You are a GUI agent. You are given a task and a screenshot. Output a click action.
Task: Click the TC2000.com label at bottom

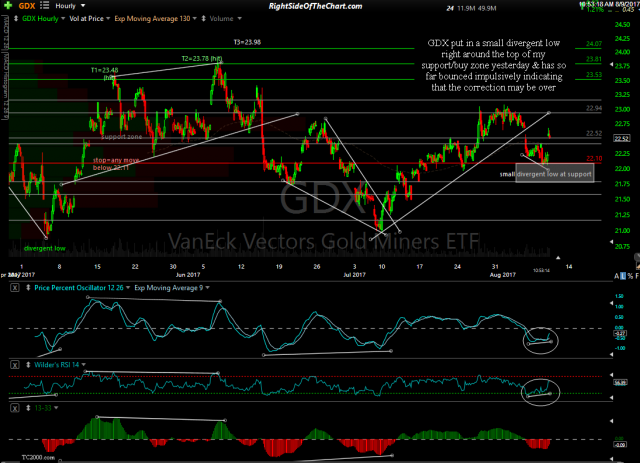38,457
